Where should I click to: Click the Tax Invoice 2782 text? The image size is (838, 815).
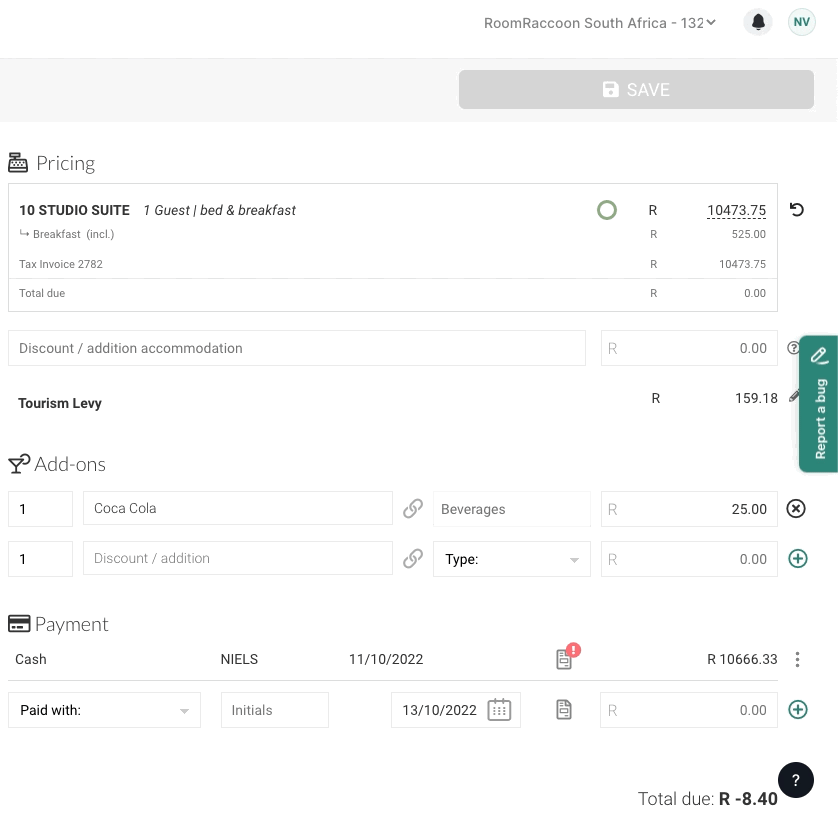[61, 264]
